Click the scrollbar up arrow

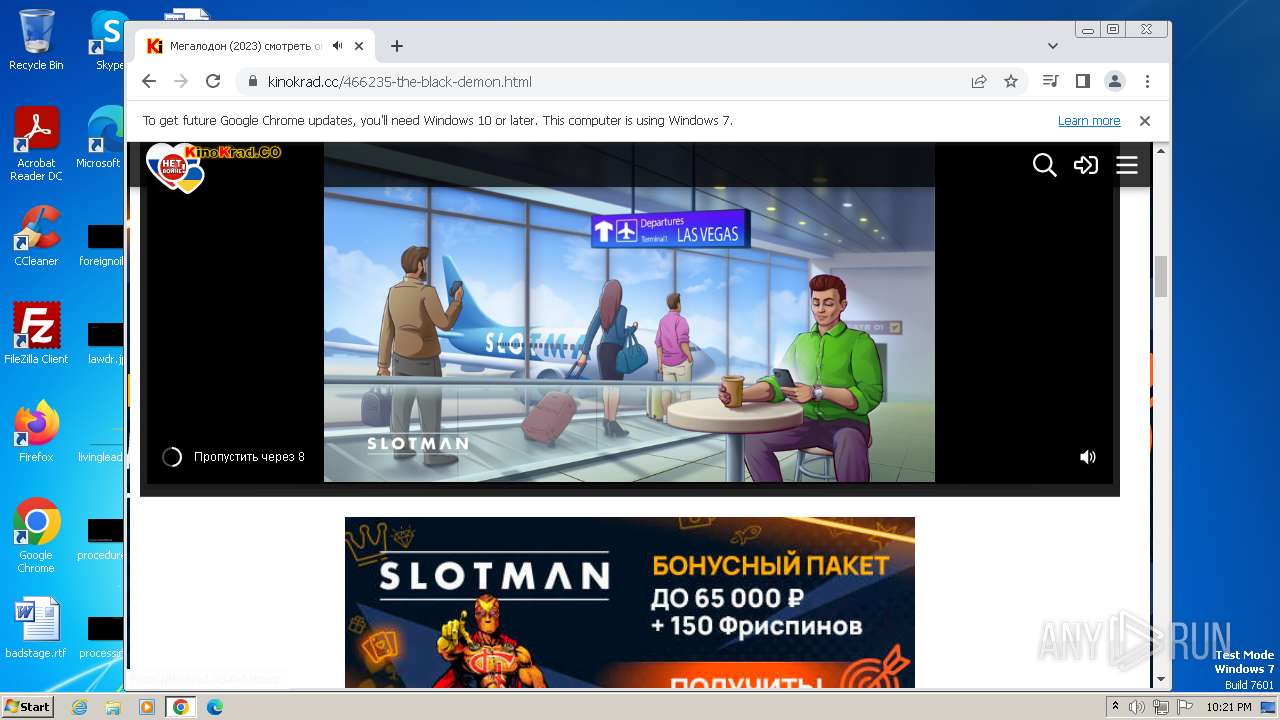point(1161,150)
